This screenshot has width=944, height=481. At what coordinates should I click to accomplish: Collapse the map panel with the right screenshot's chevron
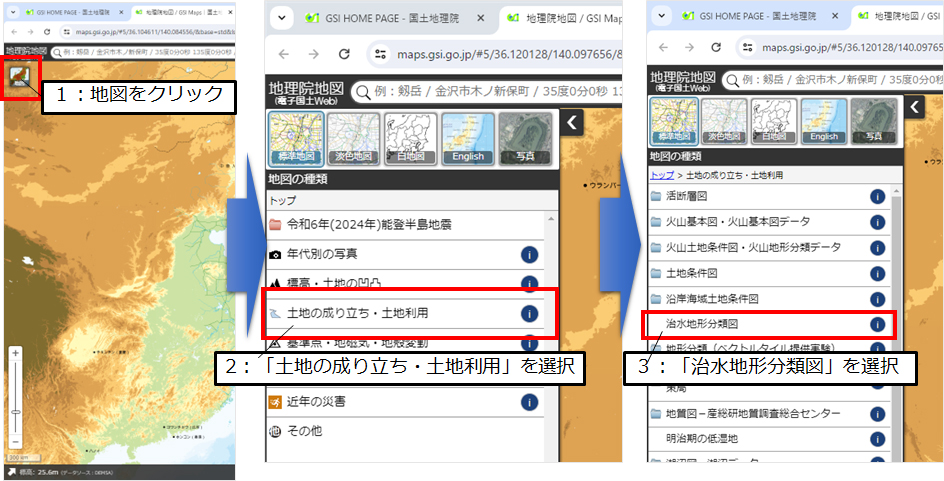914,107
